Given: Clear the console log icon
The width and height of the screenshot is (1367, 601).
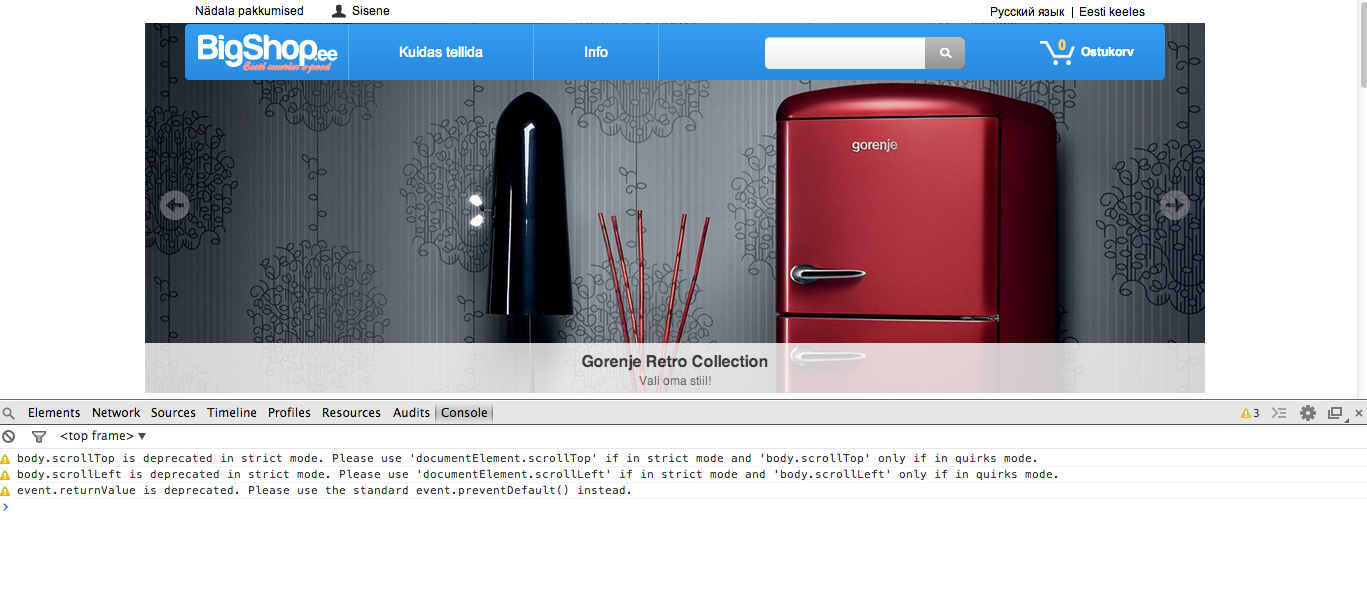Looking at the screenshot, I should pyautogui.click(x=9, y=437).
